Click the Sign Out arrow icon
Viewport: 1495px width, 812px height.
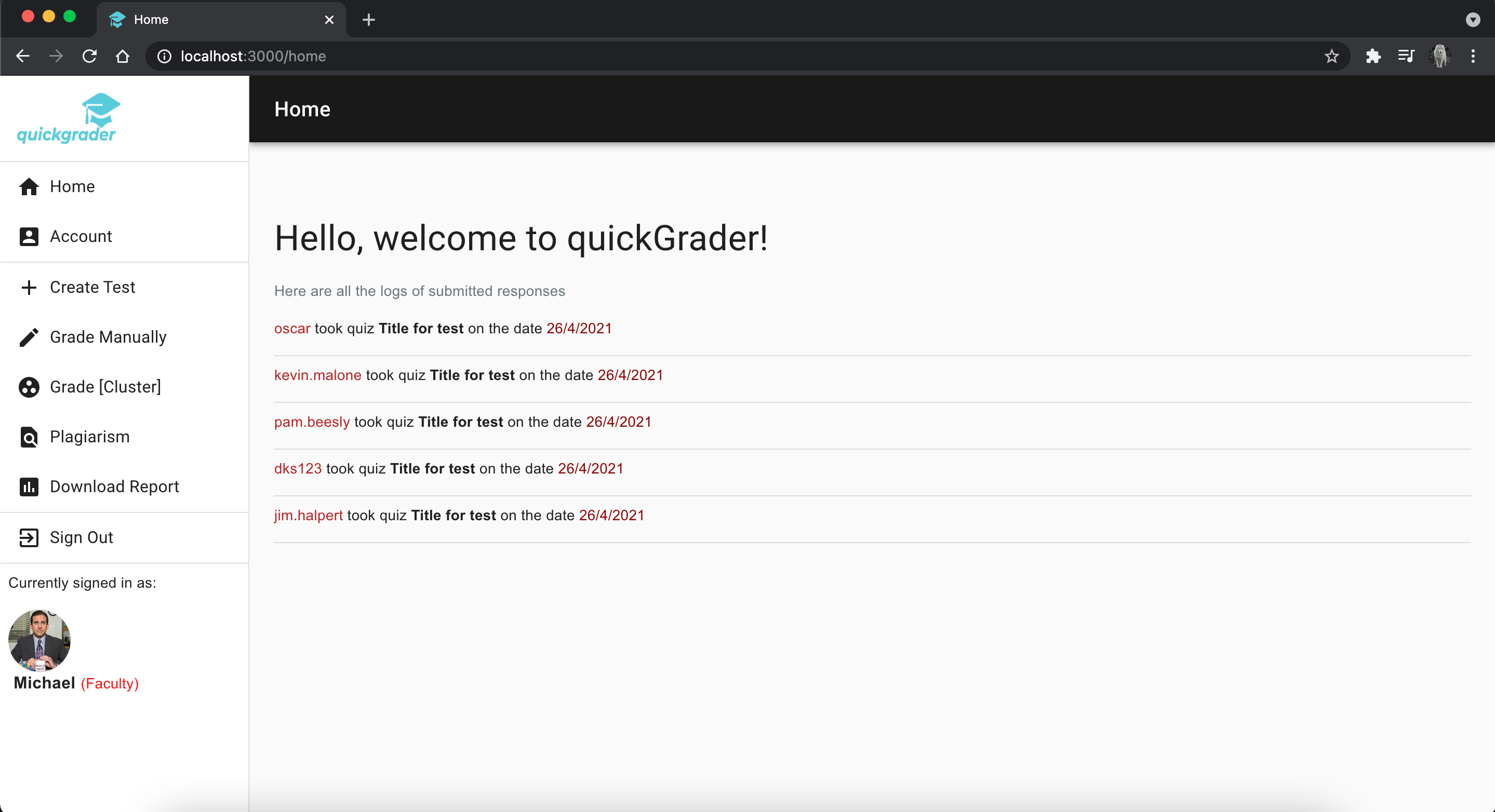tap(29, 538)
